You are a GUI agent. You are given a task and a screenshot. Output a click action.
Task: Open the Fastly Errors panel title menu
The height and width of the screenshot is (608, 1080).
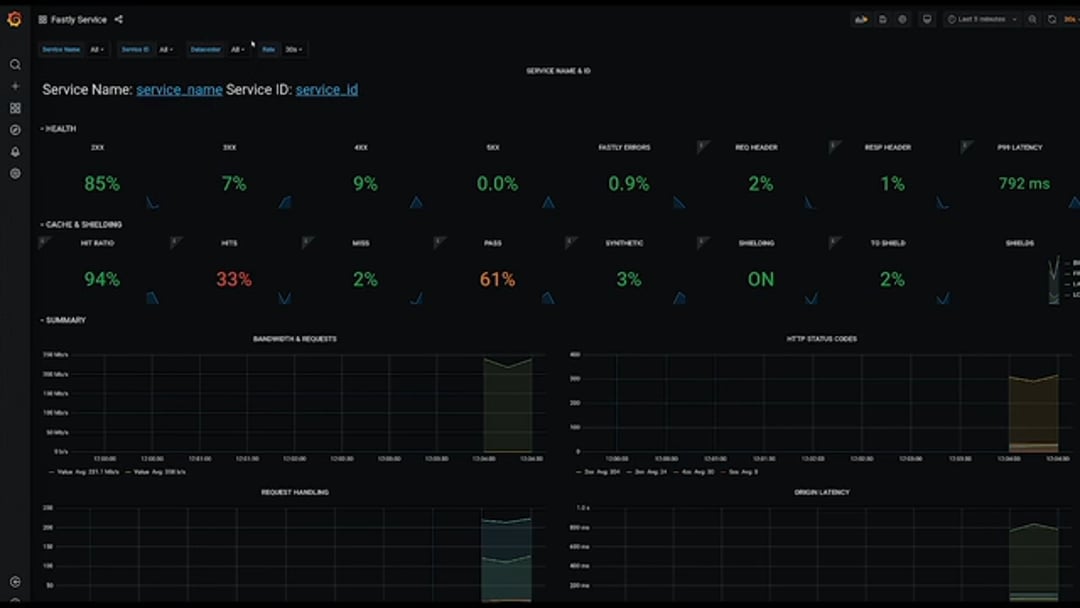pos(624,147)
